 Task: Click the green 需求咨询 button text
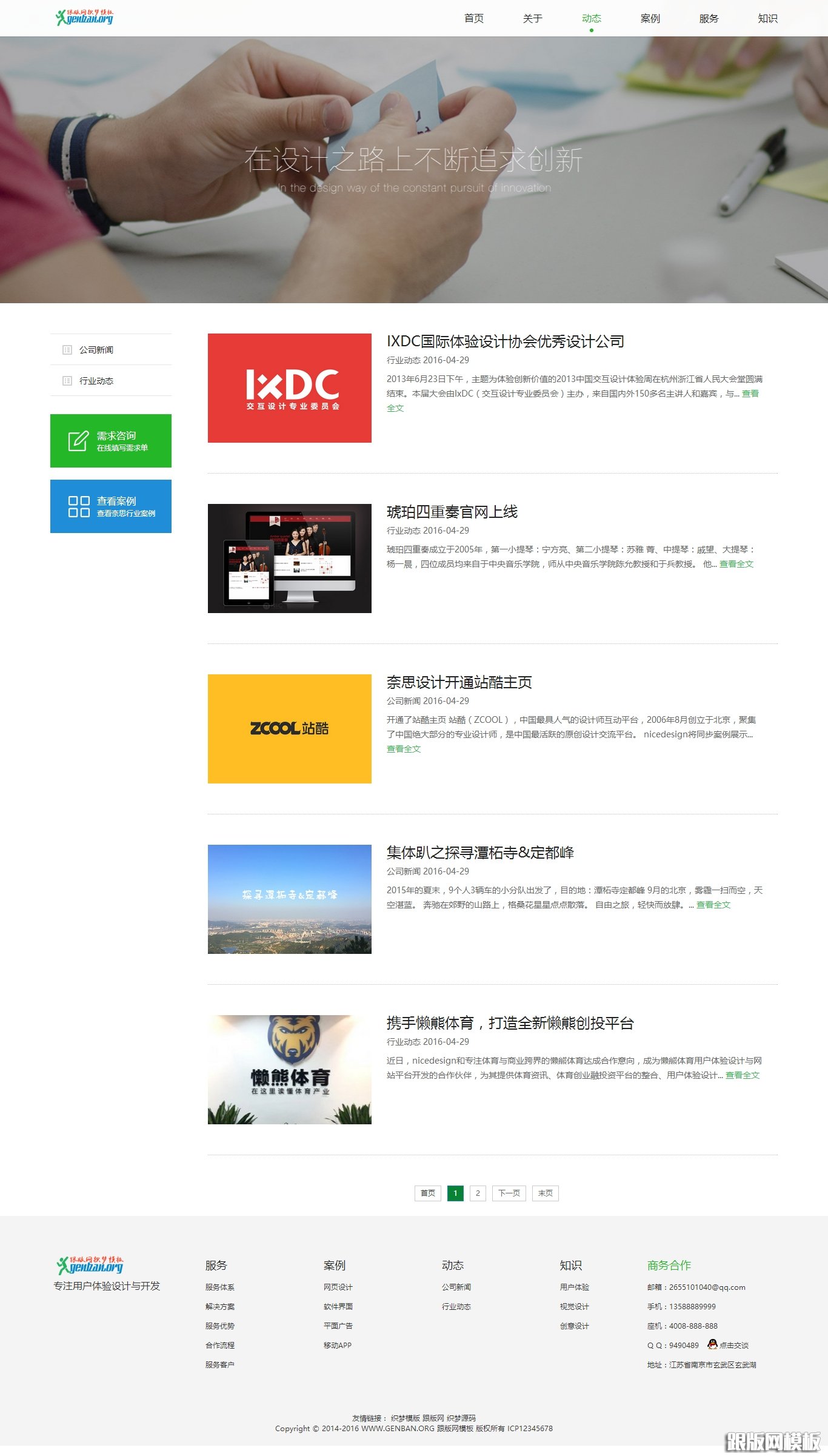point(116,436)
